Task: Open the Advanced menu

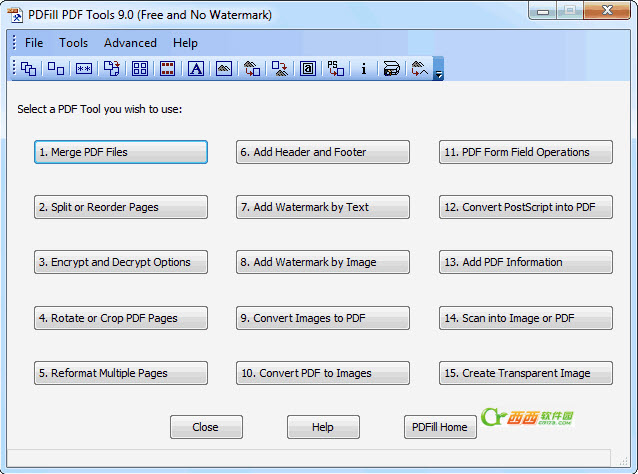Action: [130, 43]
